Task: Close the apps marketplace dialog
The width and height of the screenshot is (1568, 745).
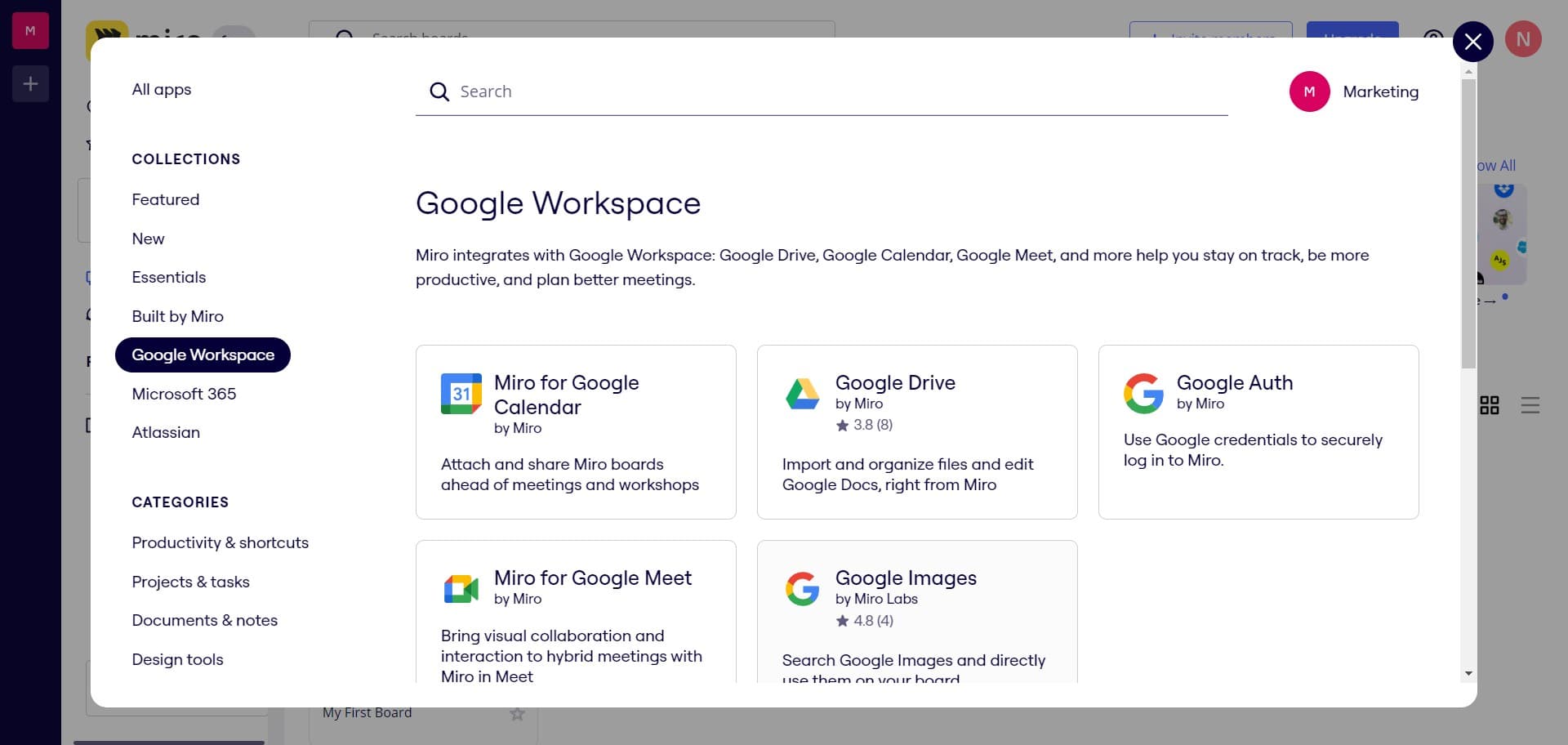Action: (1472, 42)
